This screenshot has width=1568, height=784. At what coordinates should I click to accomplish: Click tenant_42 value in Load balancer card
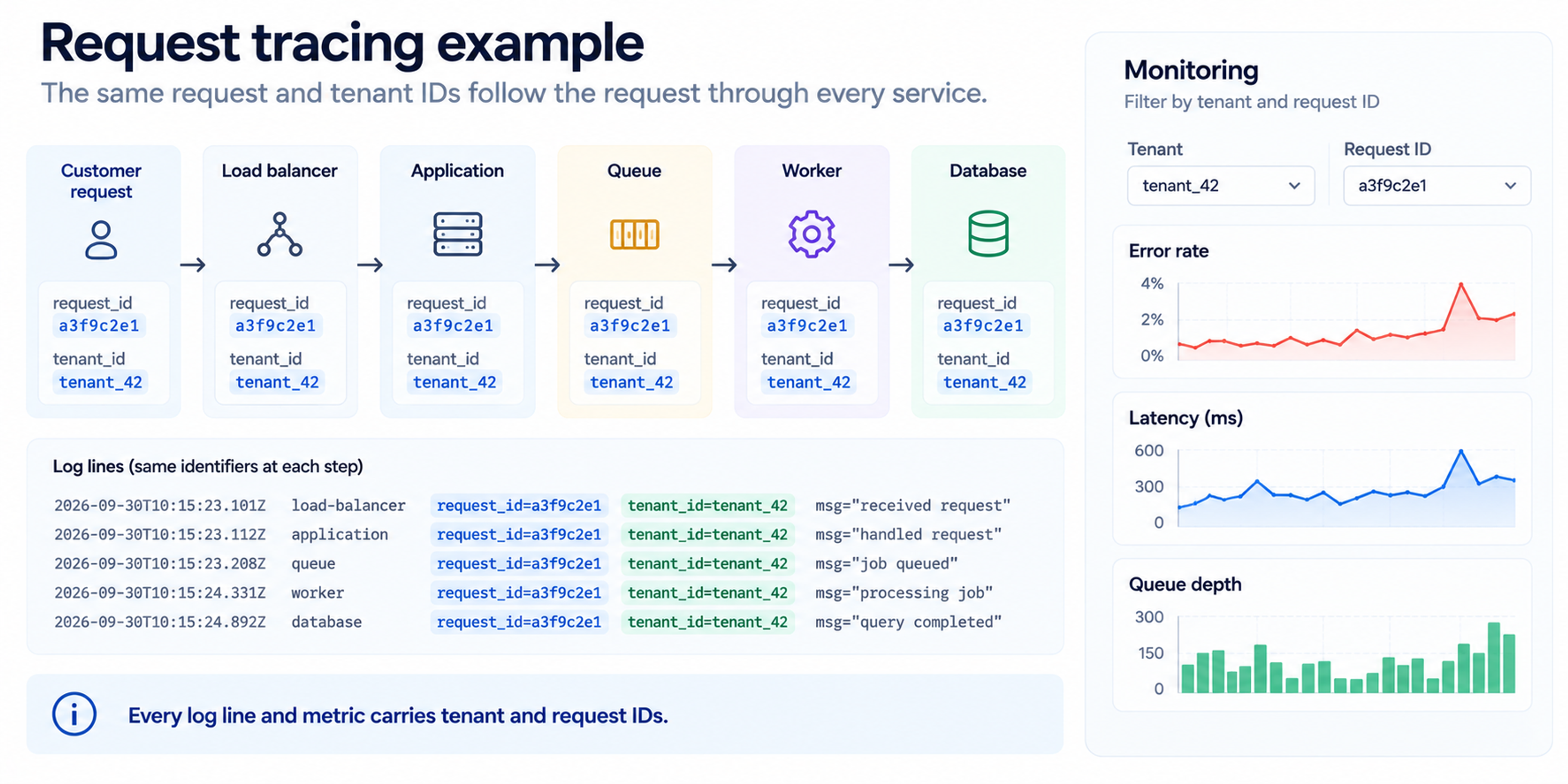tap(277, 382)
